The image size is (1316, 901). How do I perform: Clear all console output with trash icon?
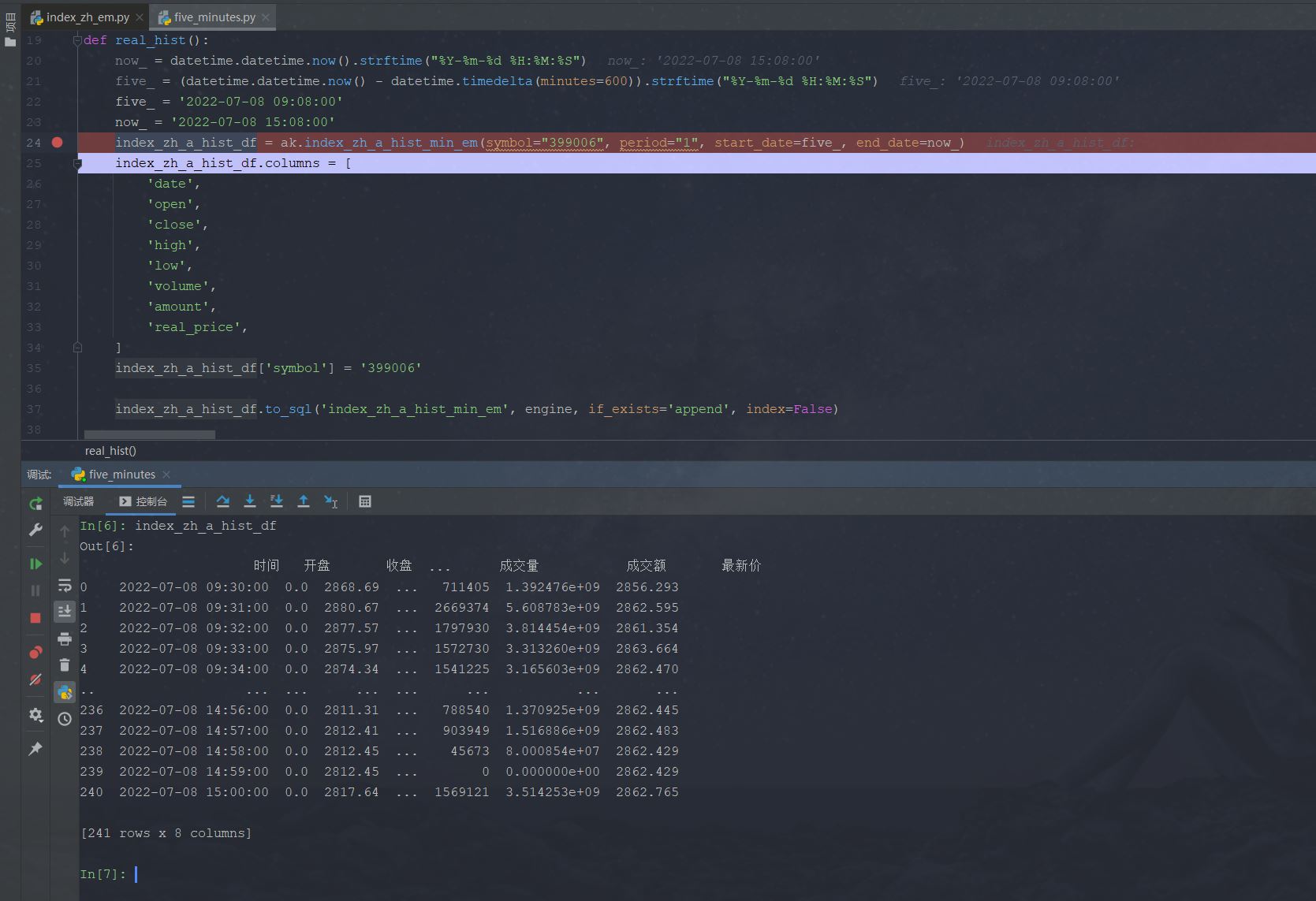[65, 665]
